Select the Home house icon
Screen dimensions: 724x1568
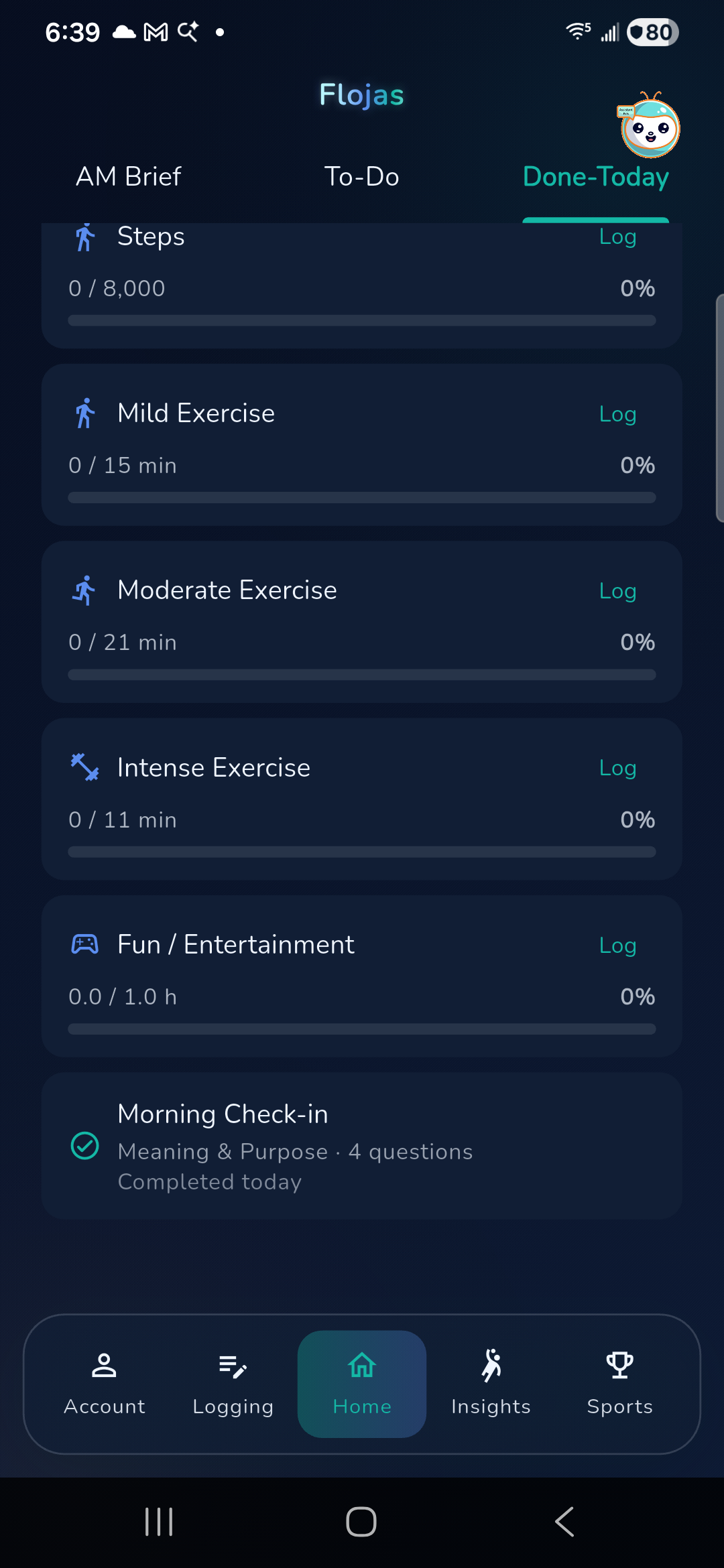[362, 1365]
